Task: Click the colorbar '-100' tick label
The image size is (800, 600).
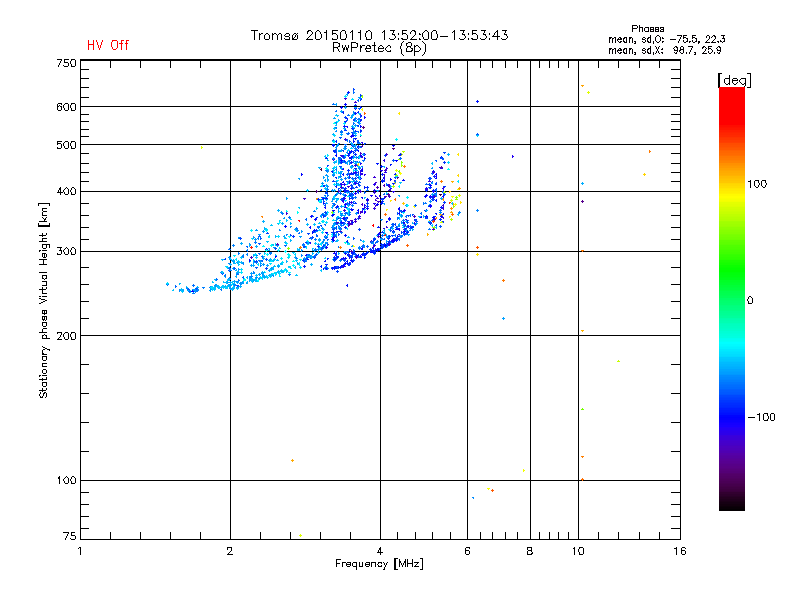Action: pos(761,417)
